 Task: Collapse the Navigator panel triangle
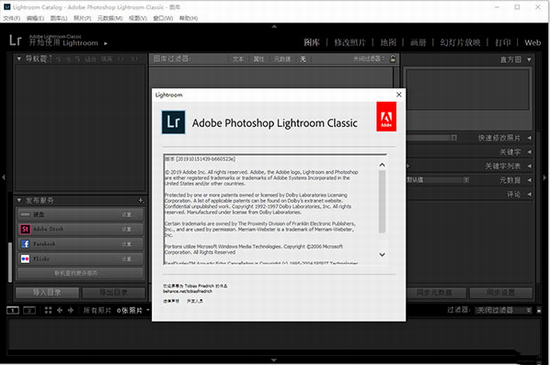click(x=19, y=59)
